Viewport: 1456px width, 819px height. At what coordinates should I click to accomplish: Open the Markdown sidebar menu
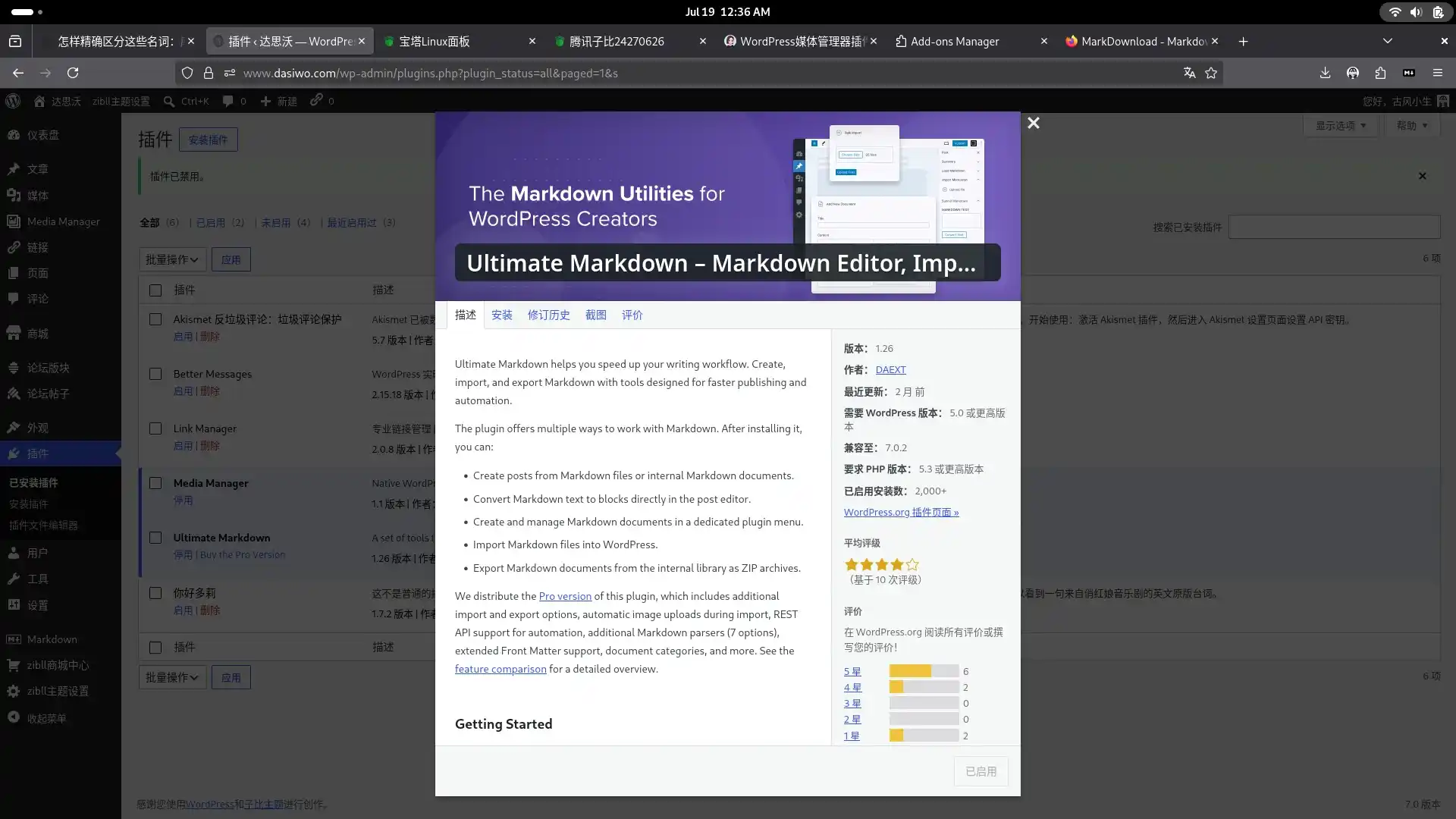pyautogui.click(x=61, y=639)
